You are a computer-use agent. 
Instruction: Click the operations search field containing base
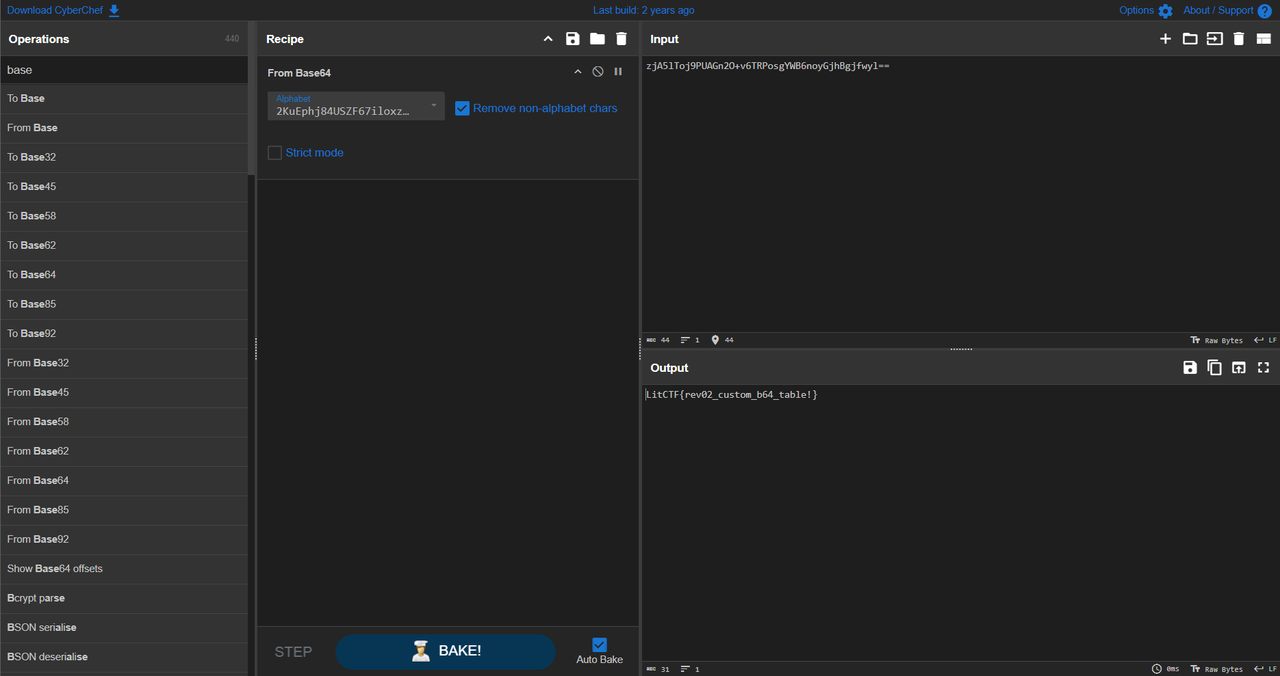[x=124, y=70]
